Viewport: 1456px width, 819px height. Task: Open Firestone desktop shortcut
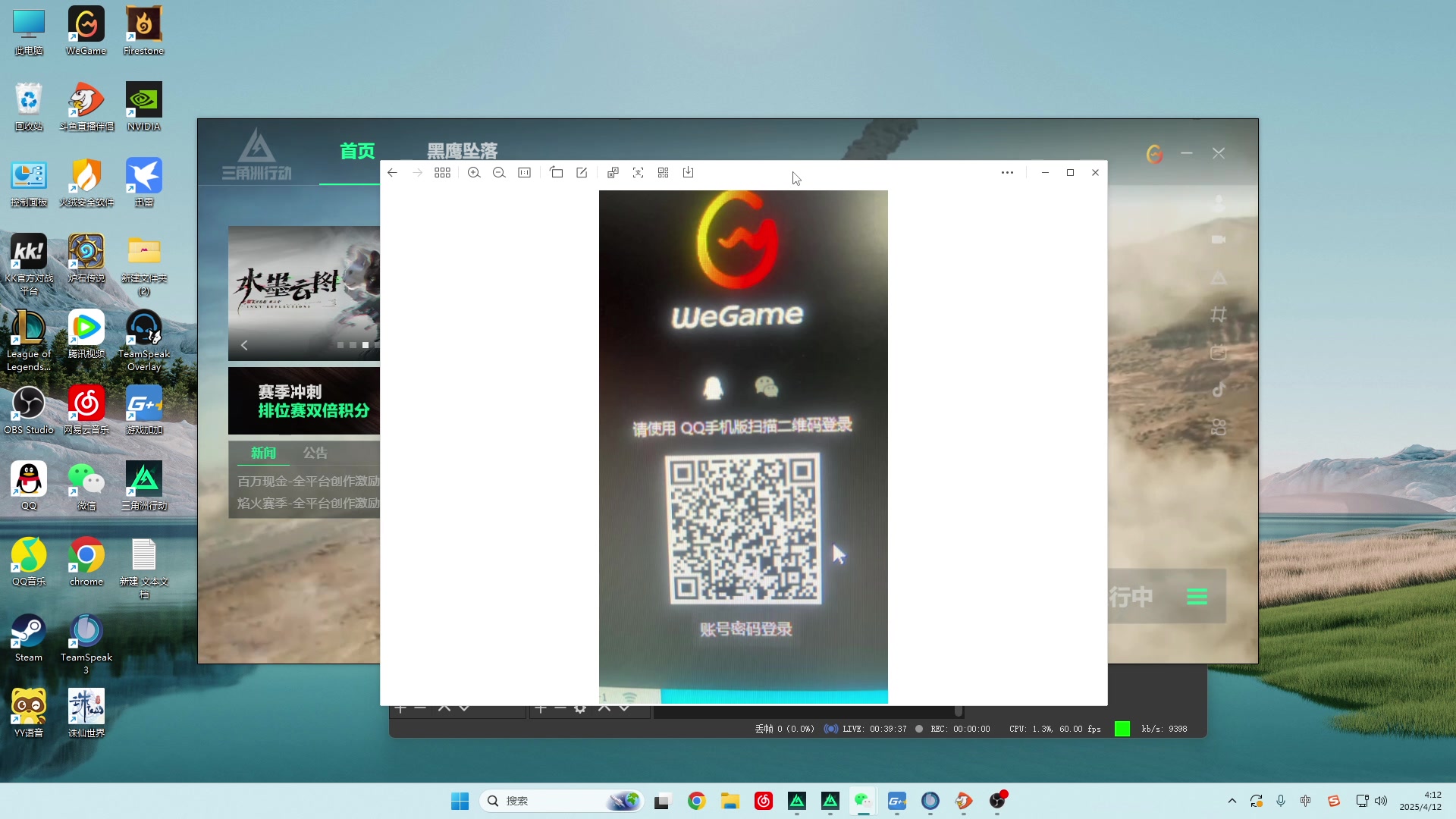coord(144,31)
